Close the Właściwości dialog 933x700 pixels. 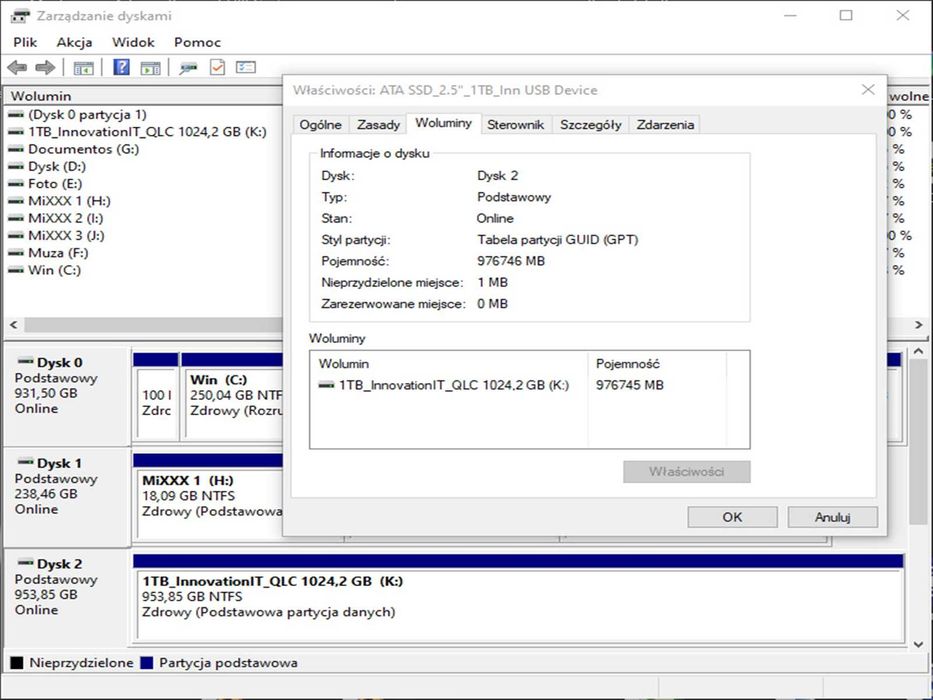868,90
